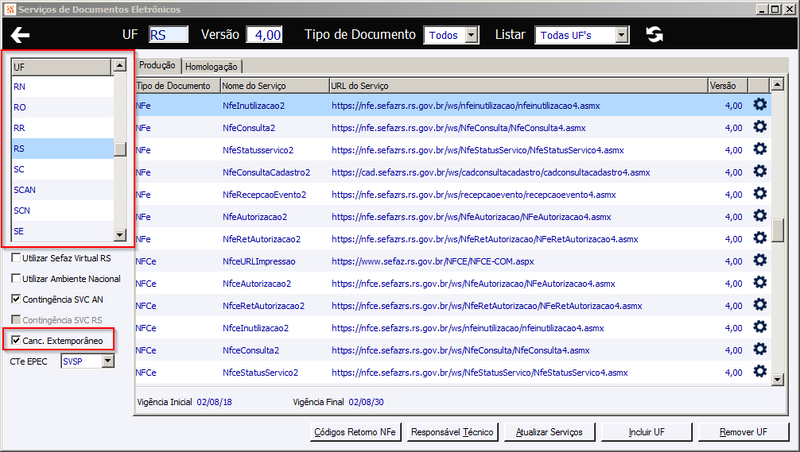Select the NfeConsultaCadastro2 service name
This screenshot has height=452, width=800.
tap(266, 172)
